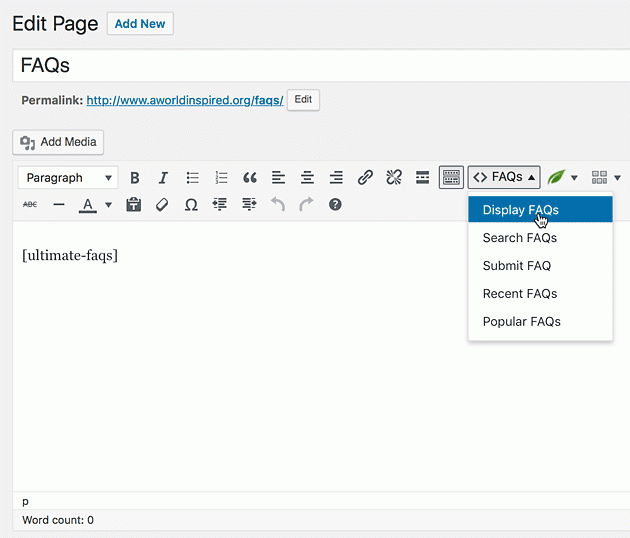
Task: Open keyboard shortcuts help icon
Action: pos(335,205)
